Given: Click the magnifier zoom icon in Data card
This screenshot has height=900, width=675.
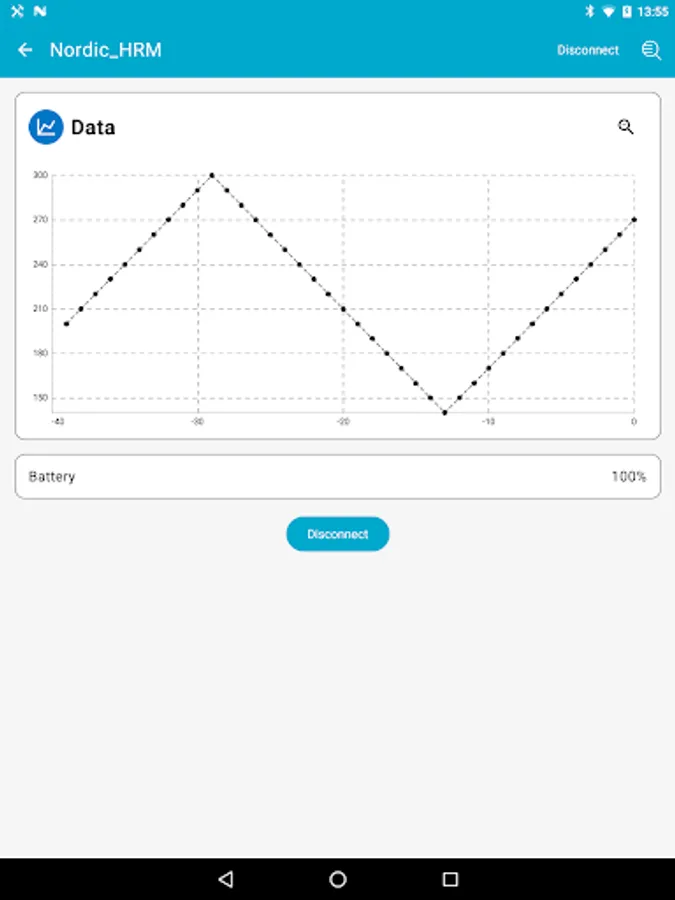Looking at the screenshot, I should (x=626, y=127).
